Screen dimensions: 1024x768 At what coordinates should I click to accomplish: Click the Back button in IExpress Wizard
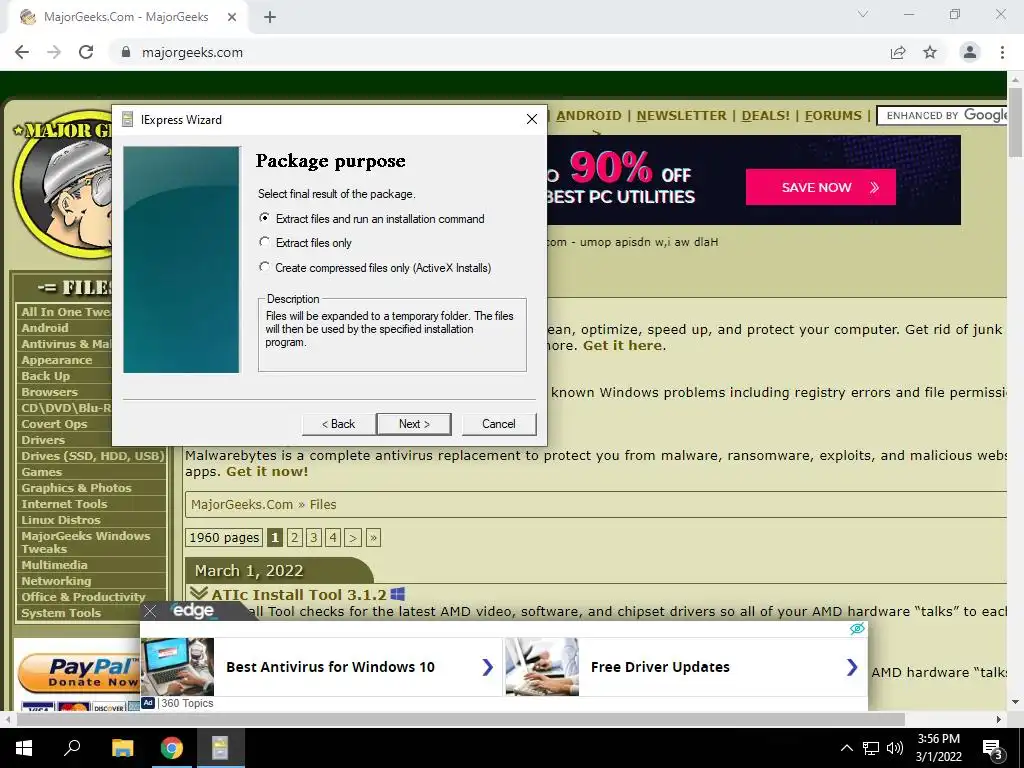[x=338, y=424]
